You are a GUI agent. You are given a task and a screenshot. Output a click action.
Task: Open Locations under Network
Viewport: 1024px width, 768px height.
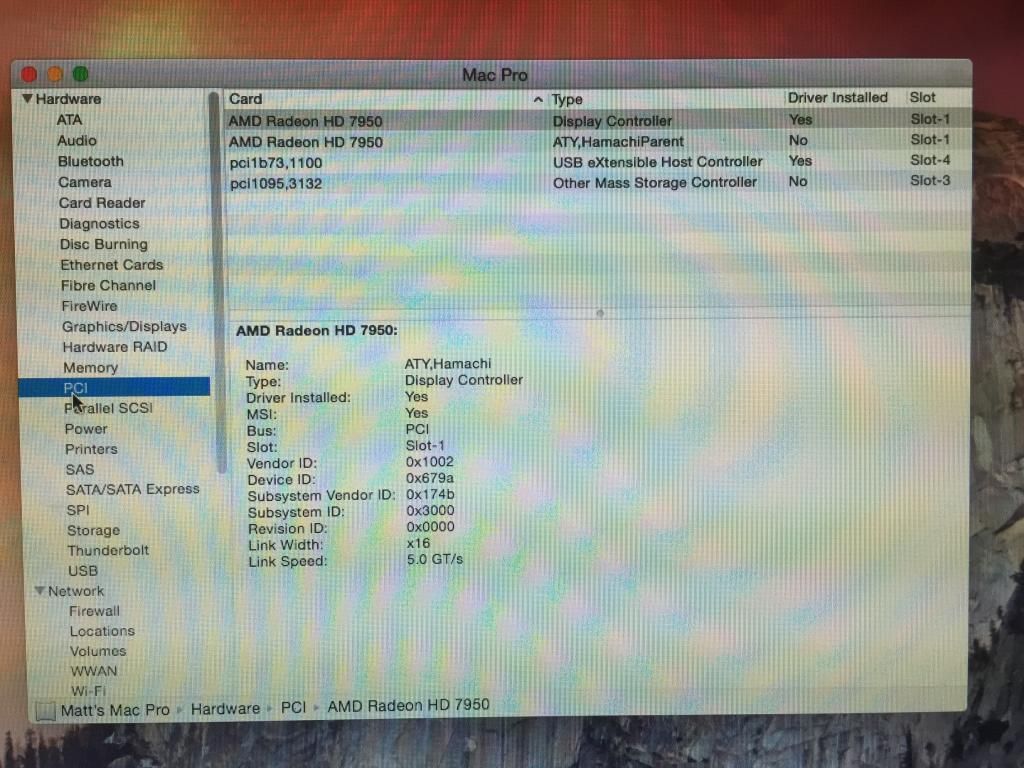(103, 632)
